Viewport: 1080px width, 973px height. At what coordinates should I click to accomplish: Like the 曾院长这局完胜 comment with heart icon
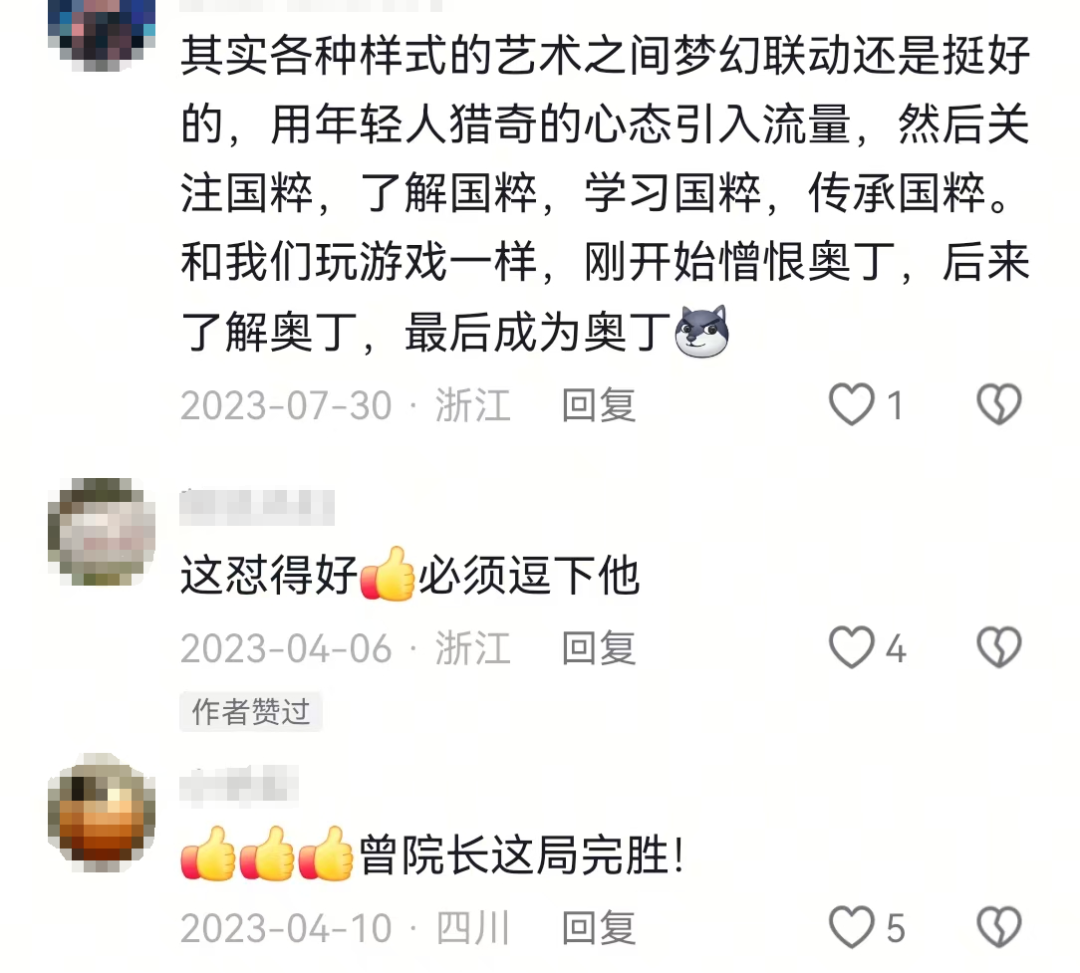click(851, 927)
